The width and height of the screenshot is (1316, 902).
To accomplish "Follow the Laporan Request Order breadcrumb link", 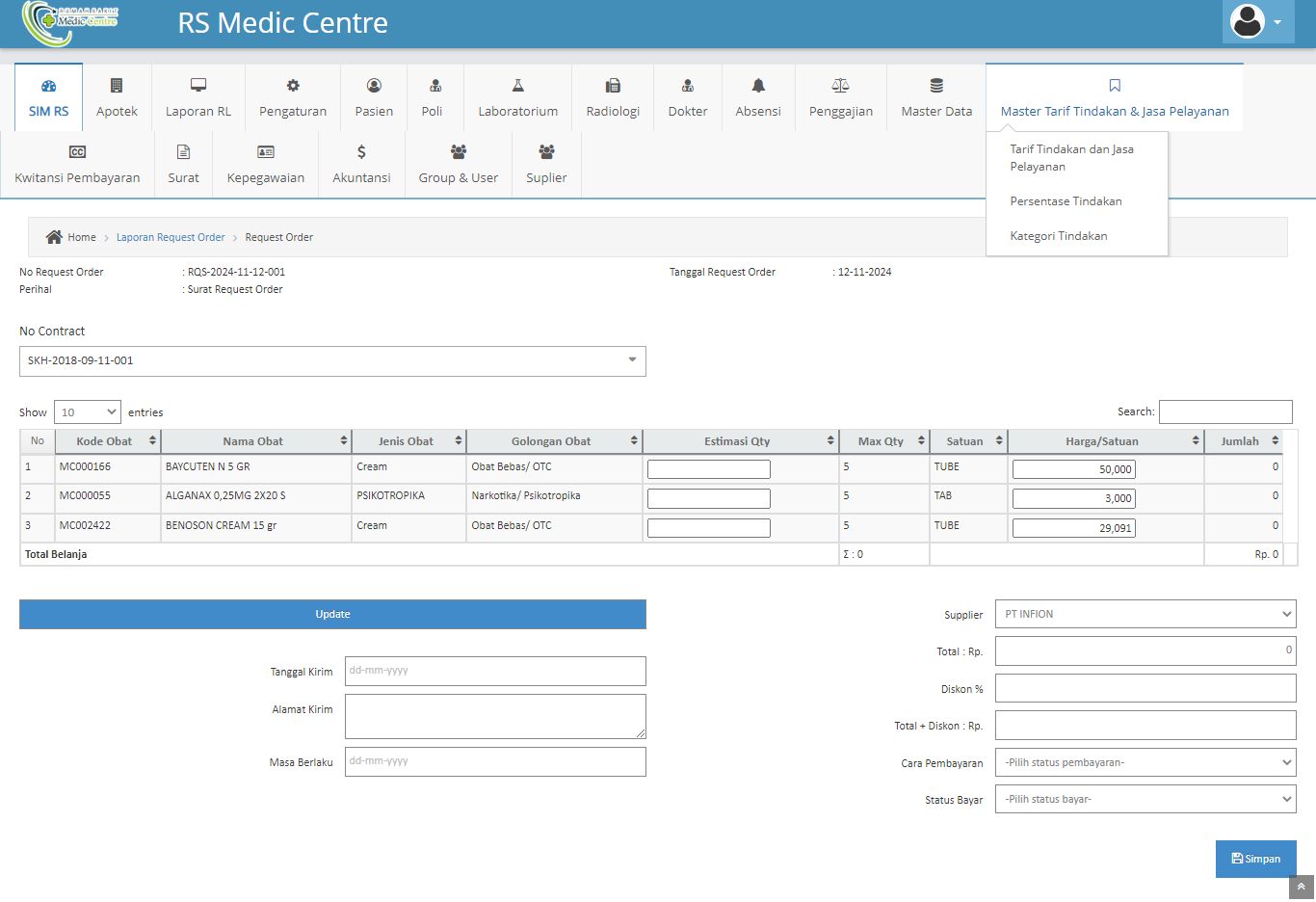I will 171,237.
